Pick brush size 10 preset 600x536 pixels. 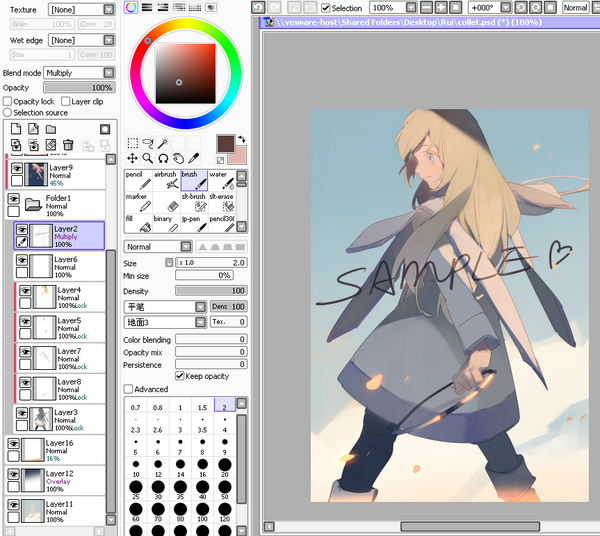pyautogui.click(x=135, y=468)
